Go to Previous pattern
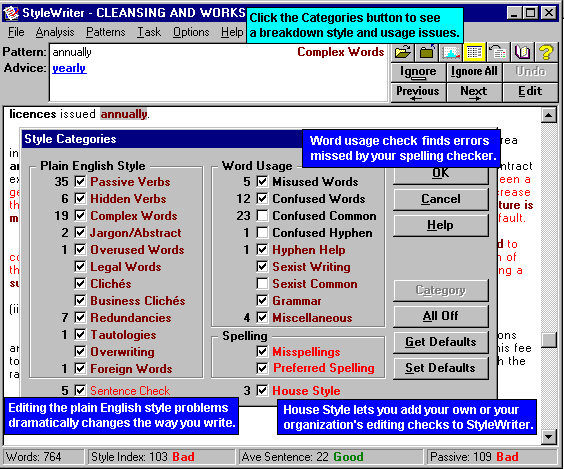Screen dimensions: 564x469 tap(418, 92)
